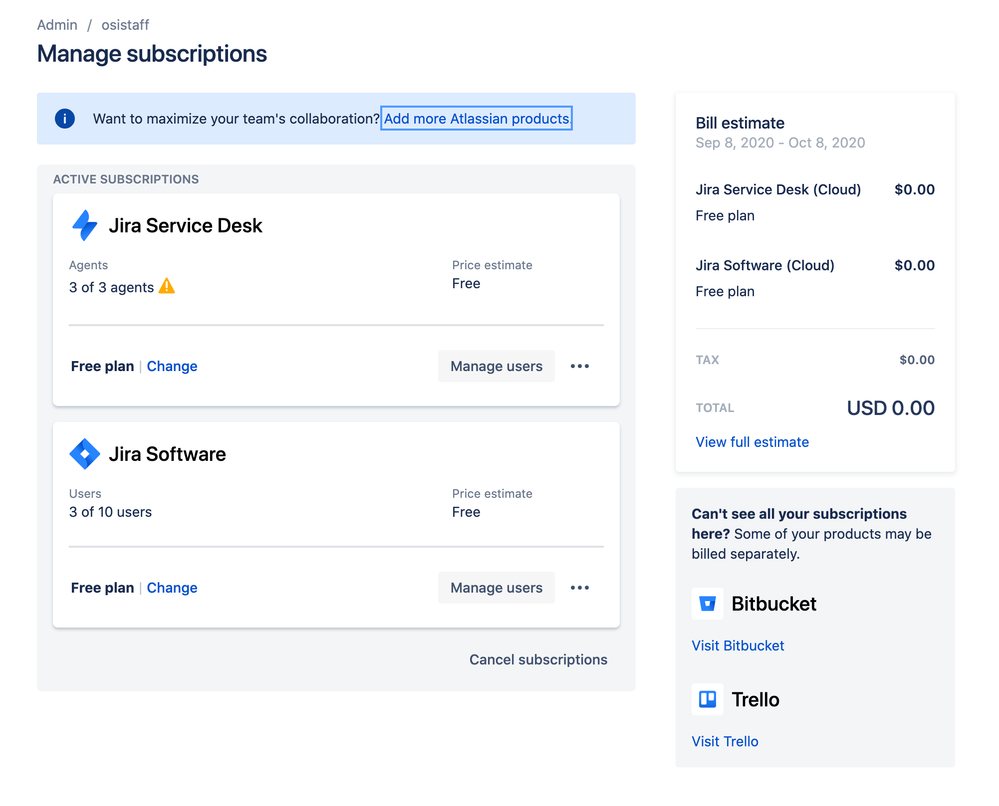Click the Trello product name

755,700
